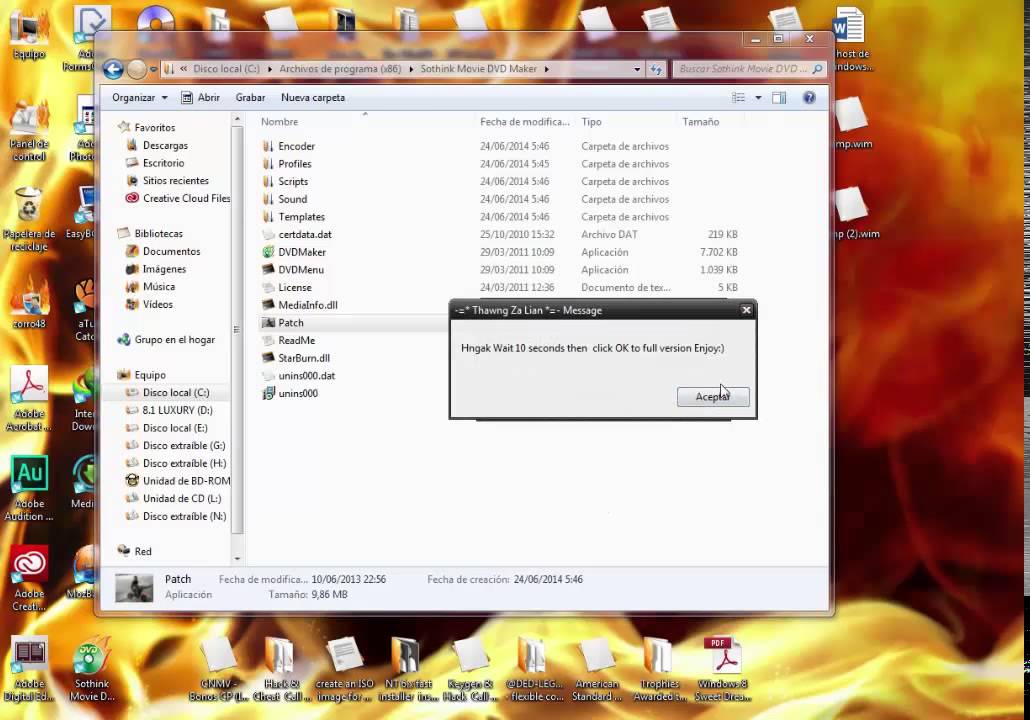Screen dimensions: 1030x720
Task: Click navigation pane scrollbar down arrow
Action: coord(237,559)
